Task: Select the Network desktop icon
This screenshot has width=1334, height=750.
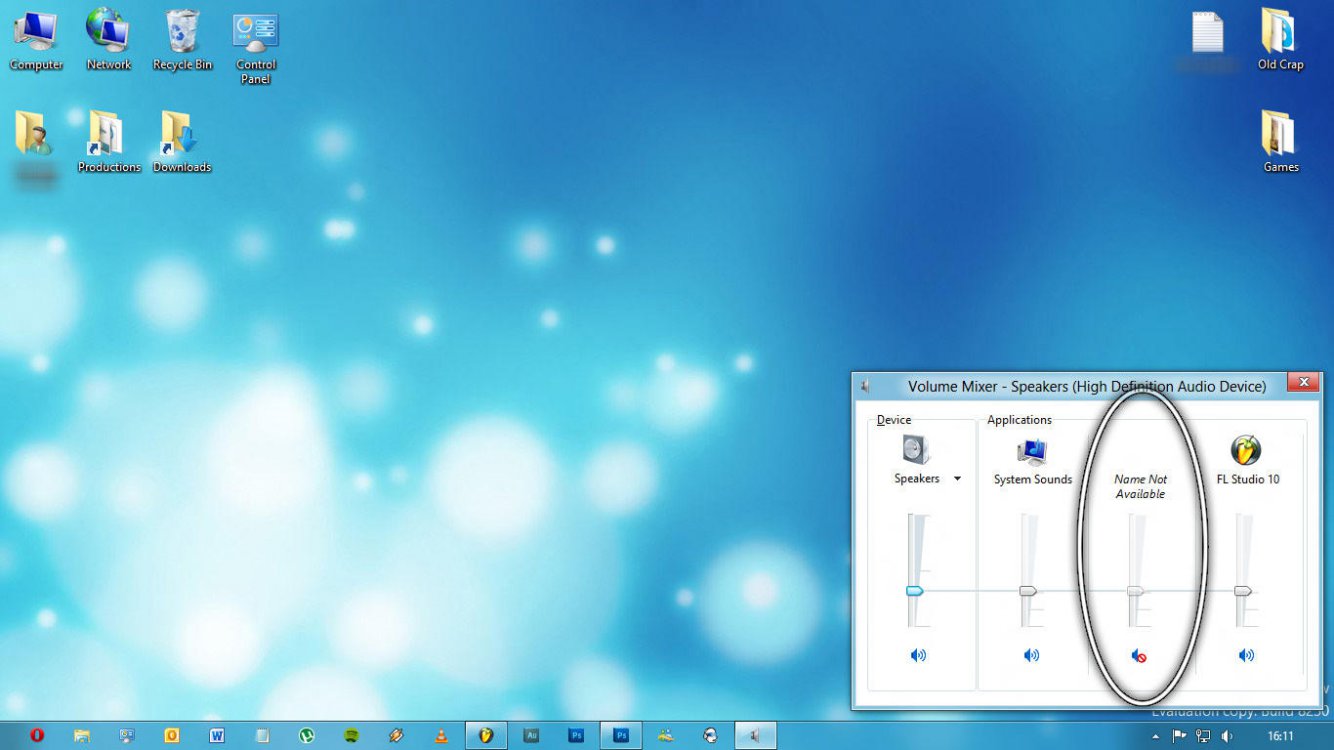Action: pyautogui.click(x=108, y=41)
